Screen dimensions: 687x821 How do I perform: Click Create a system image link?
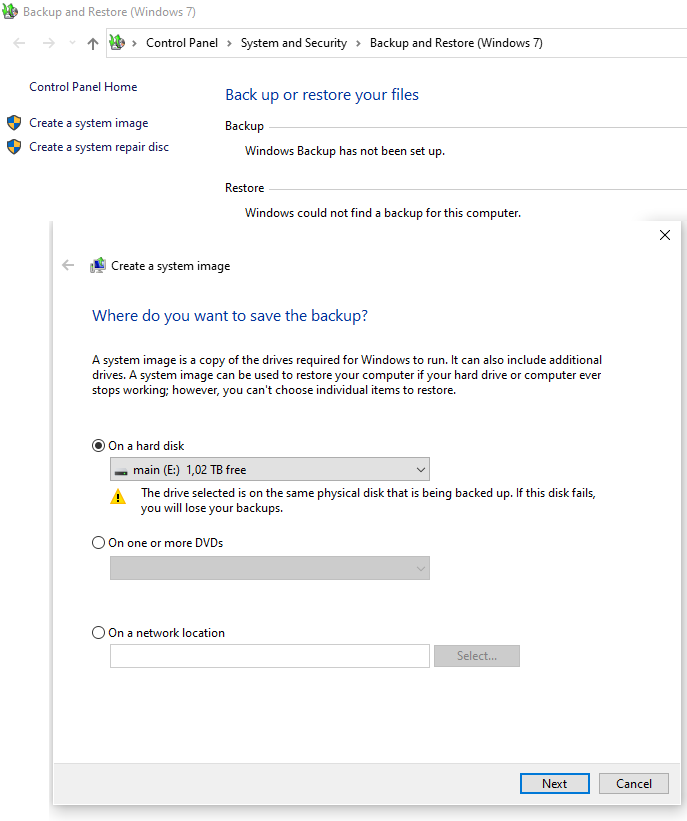pyautogui.click(x=88, y=123)
